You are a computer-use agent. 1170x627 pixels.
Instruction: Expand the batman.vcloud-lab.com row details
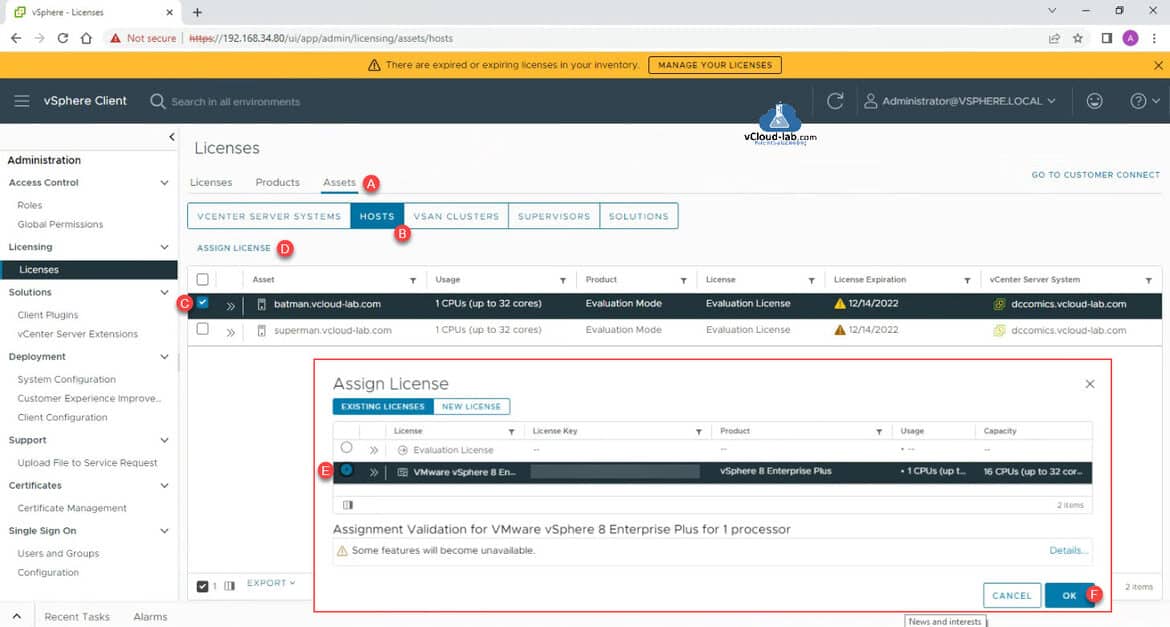231,305
